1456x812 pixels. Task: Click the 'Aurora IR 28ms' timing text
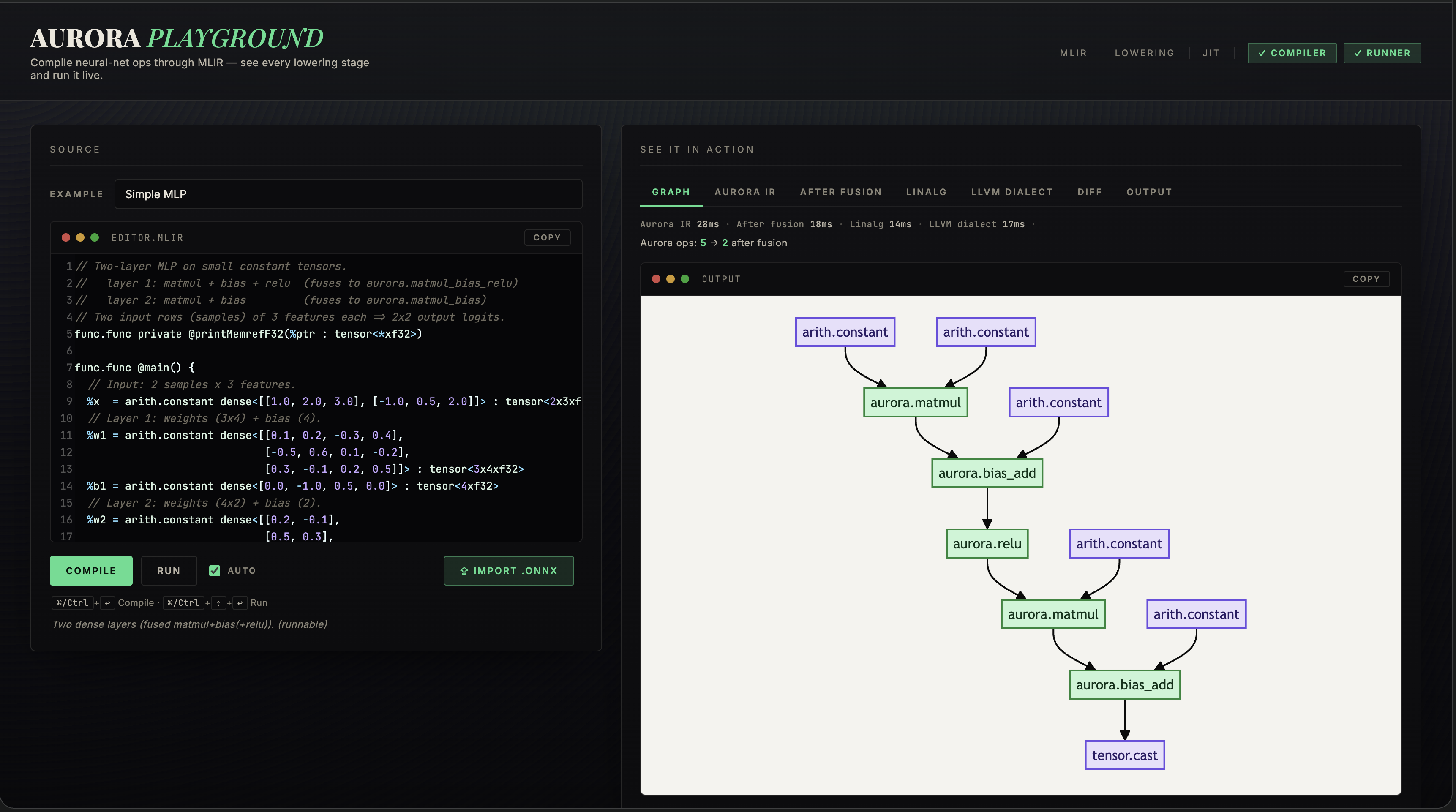[679, 224]
